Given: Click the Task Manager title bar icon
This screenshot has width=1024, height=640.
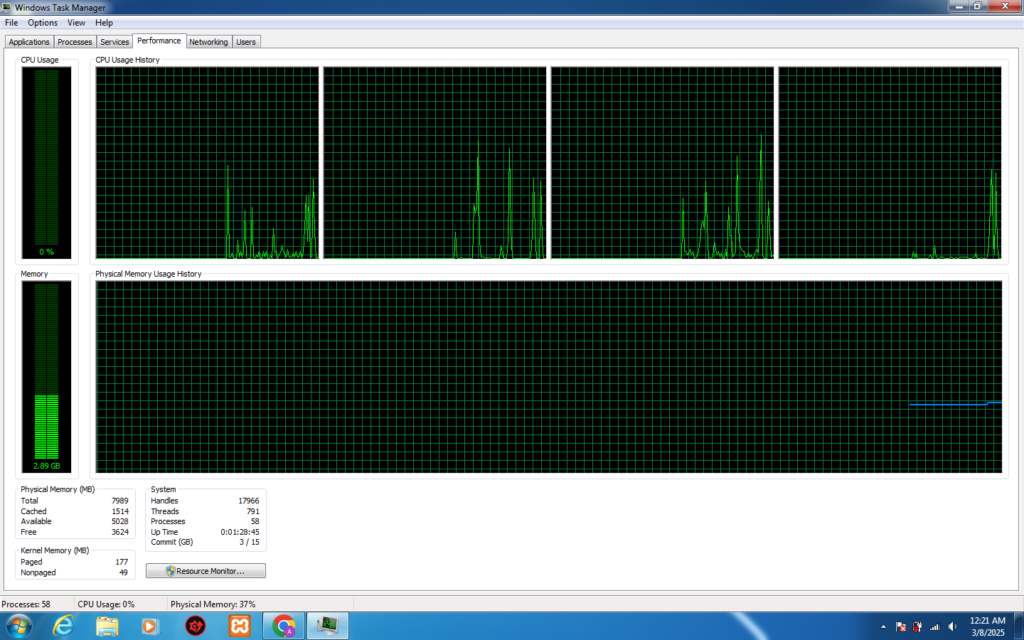Looking at the screenshot, I should (7, 7).
